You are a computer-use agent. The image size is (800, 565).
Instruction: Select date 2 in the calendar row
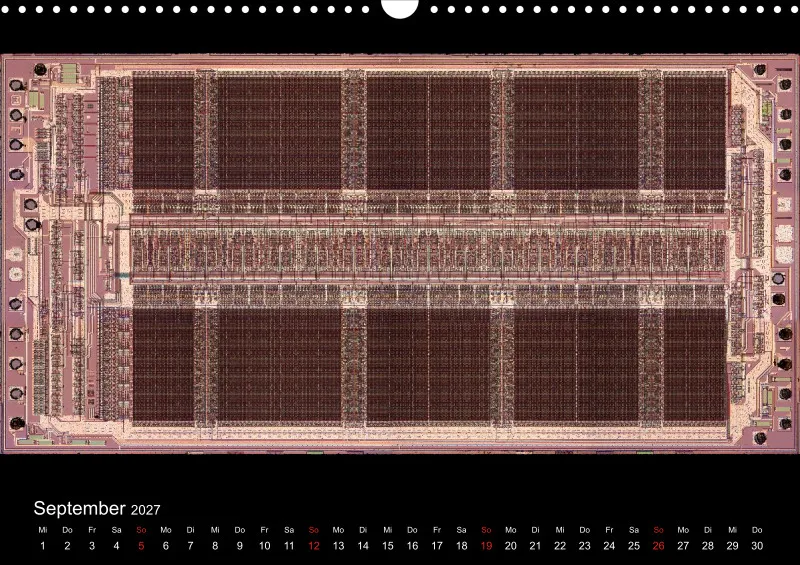click(x=67, y=546)
